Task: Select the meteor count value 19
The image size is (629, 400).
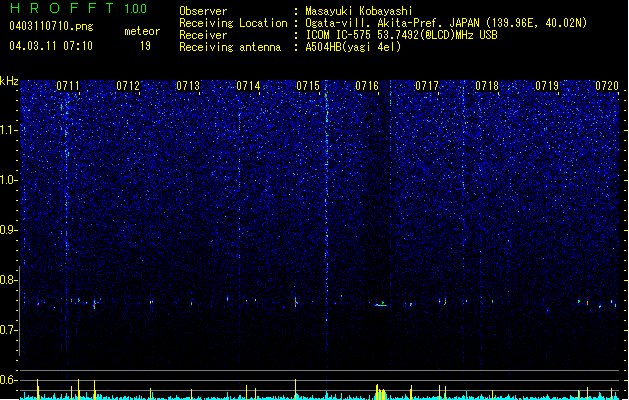Action: pos(145,46)
